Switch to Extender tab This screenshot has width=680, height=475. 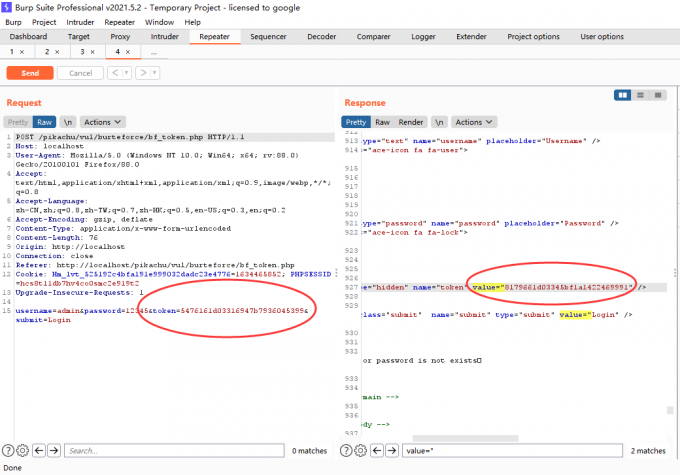pyautogui.click(x=471, y=37)
